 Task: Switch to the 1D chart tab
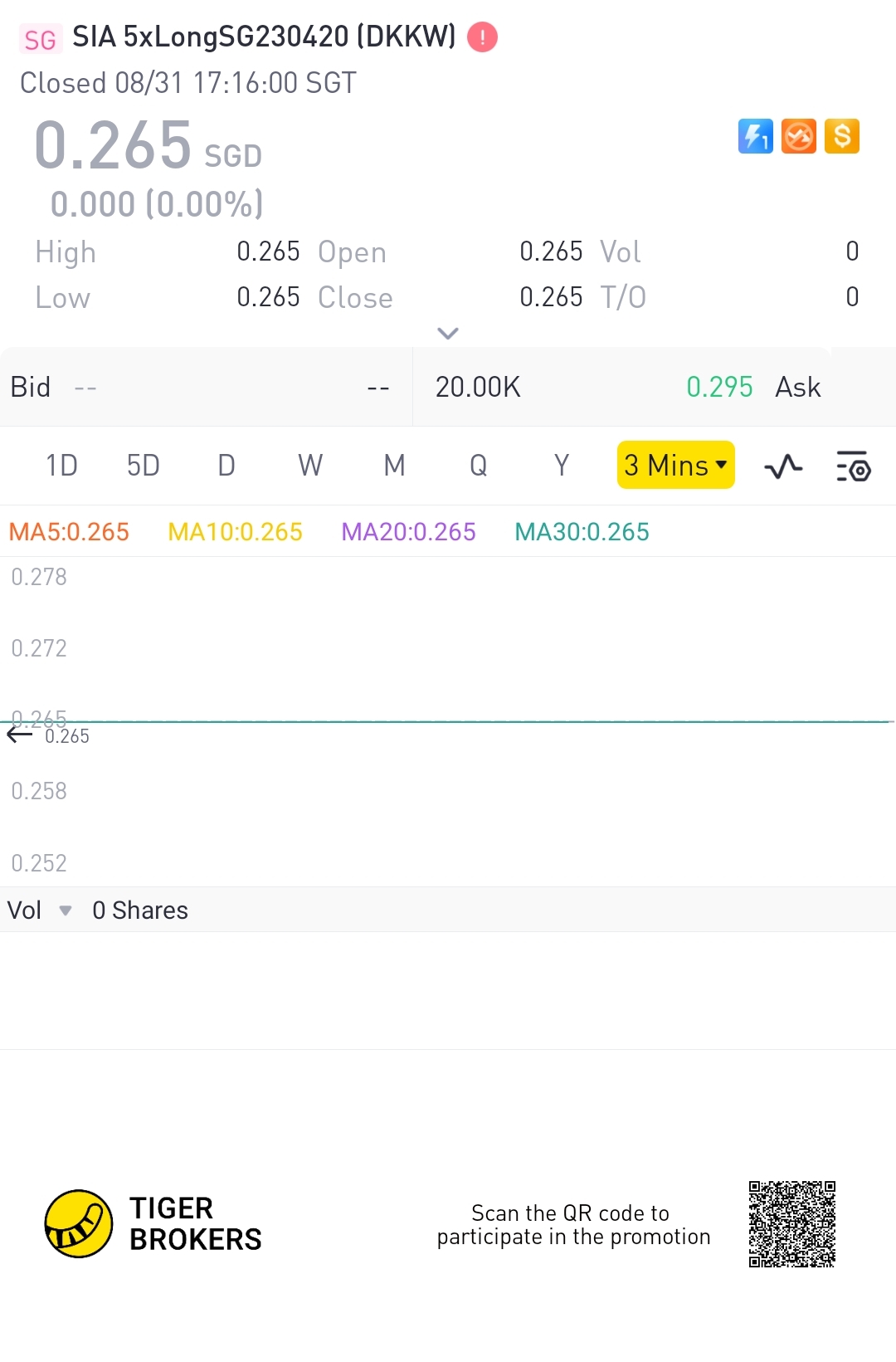[x=61, y=466]
